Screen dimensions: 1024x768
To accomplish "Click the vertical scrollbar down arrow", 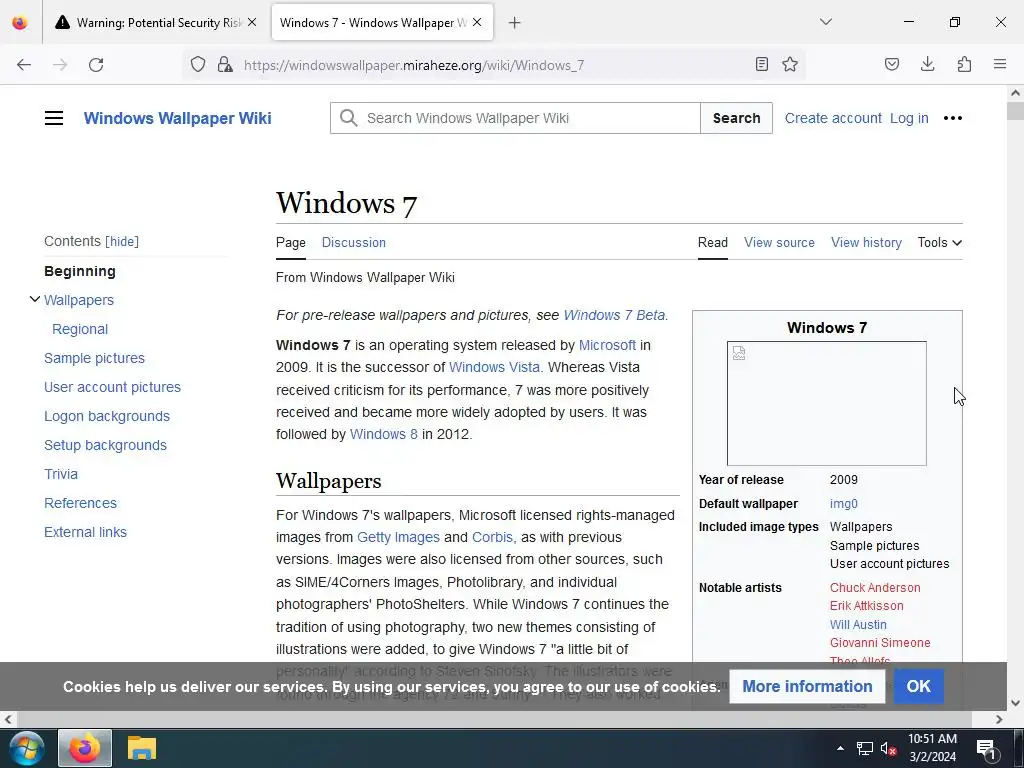I will coord(1015,703).
